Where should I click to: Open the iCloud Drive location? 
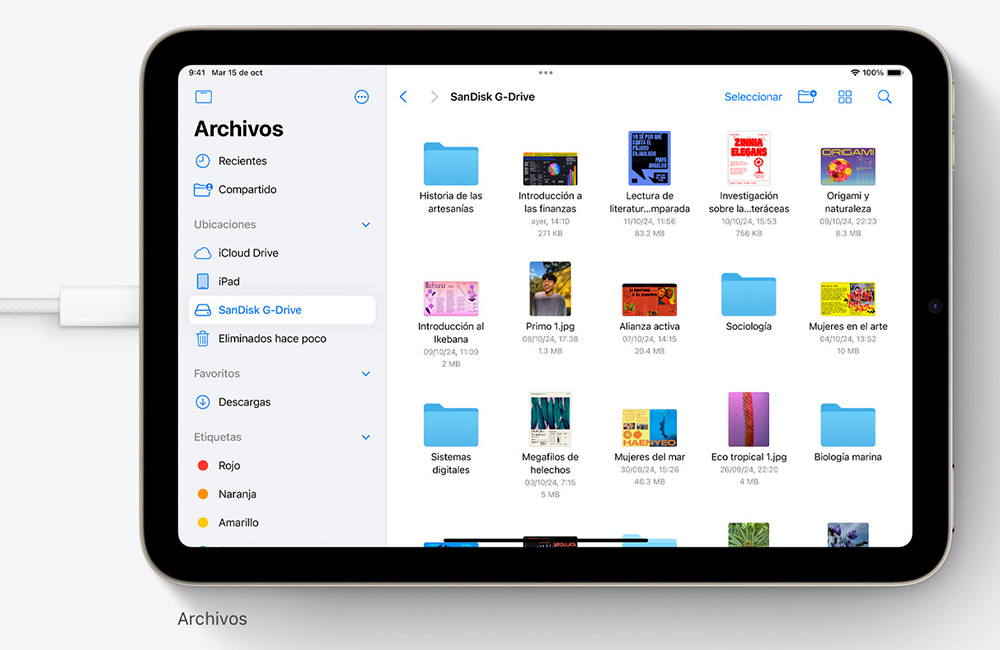click(x=248, y=253)
